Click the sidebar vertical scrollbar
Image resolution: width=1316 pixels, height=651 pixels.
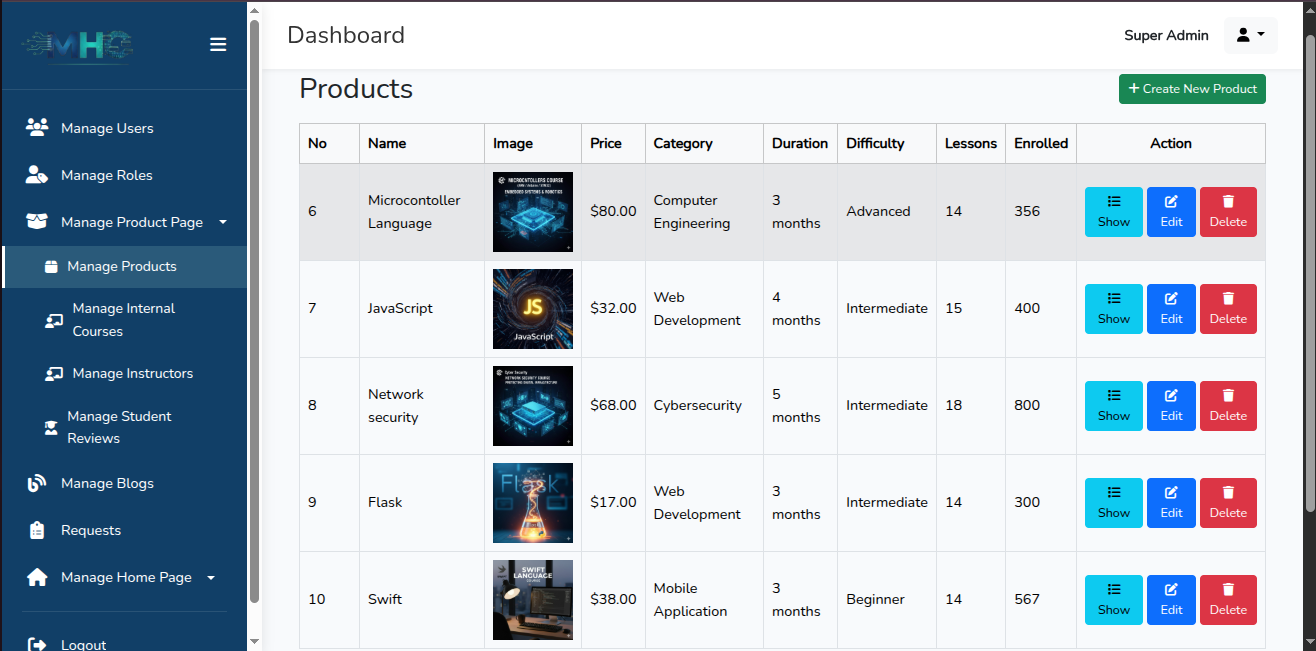tap(254, 310)
